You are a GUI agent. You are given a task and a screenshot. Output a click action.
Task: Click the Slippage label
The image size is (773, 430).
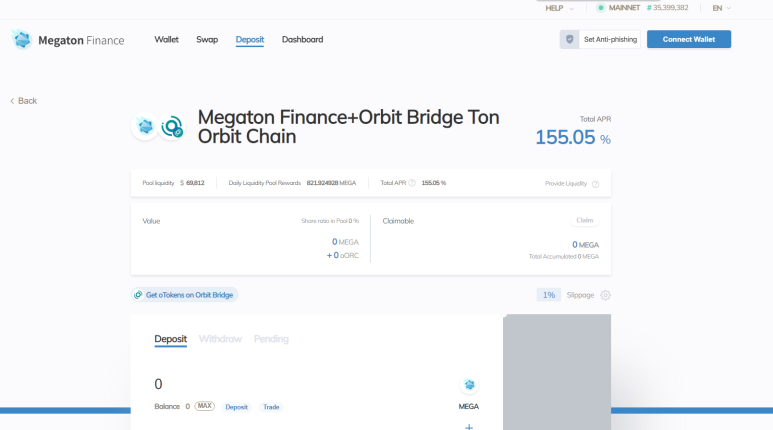580,295
